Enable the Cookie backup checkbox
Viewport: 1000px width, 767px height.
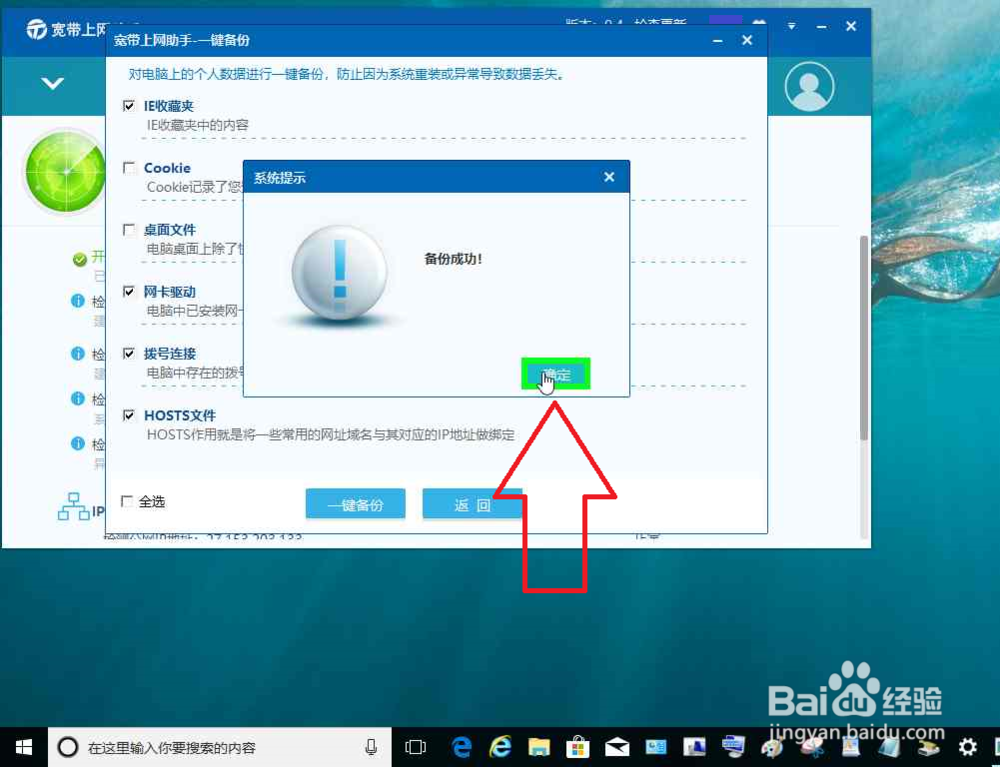click(129, 167)
